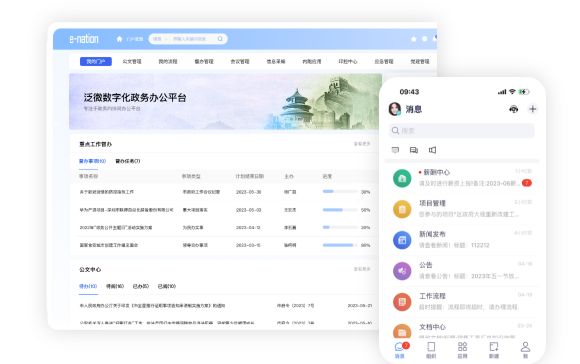Open the 新闻发布 message icon
580x364 pixels.
click(402, 240)
